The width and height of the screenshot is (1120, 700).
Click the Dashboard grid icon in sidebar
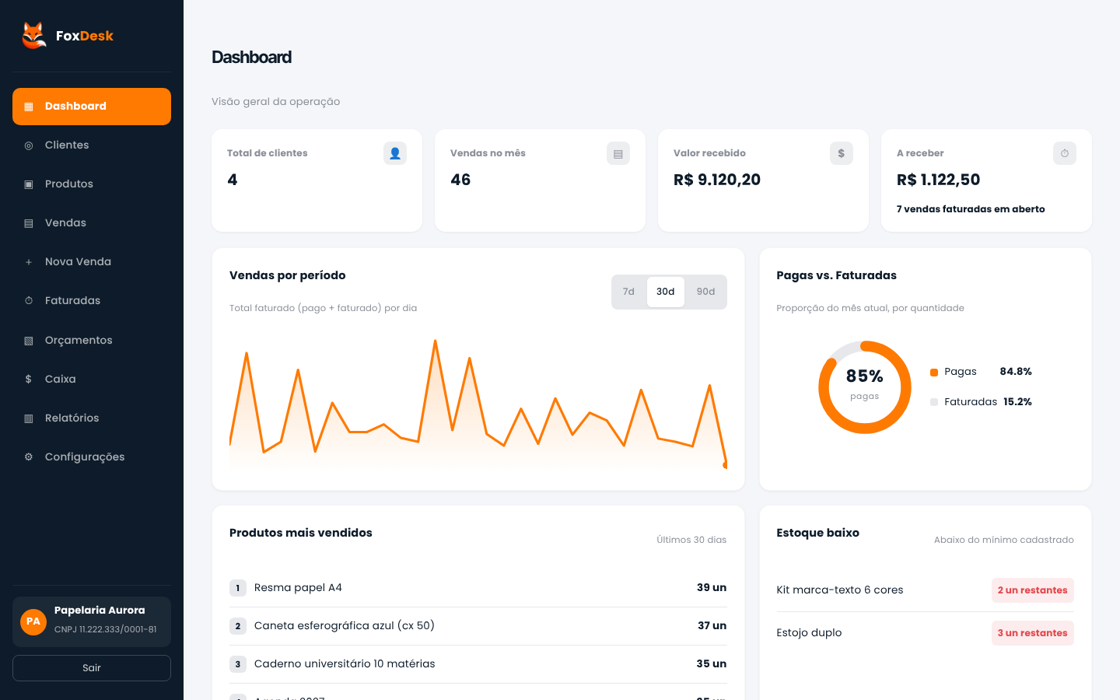pyautogui.click(x=29, y=106)
